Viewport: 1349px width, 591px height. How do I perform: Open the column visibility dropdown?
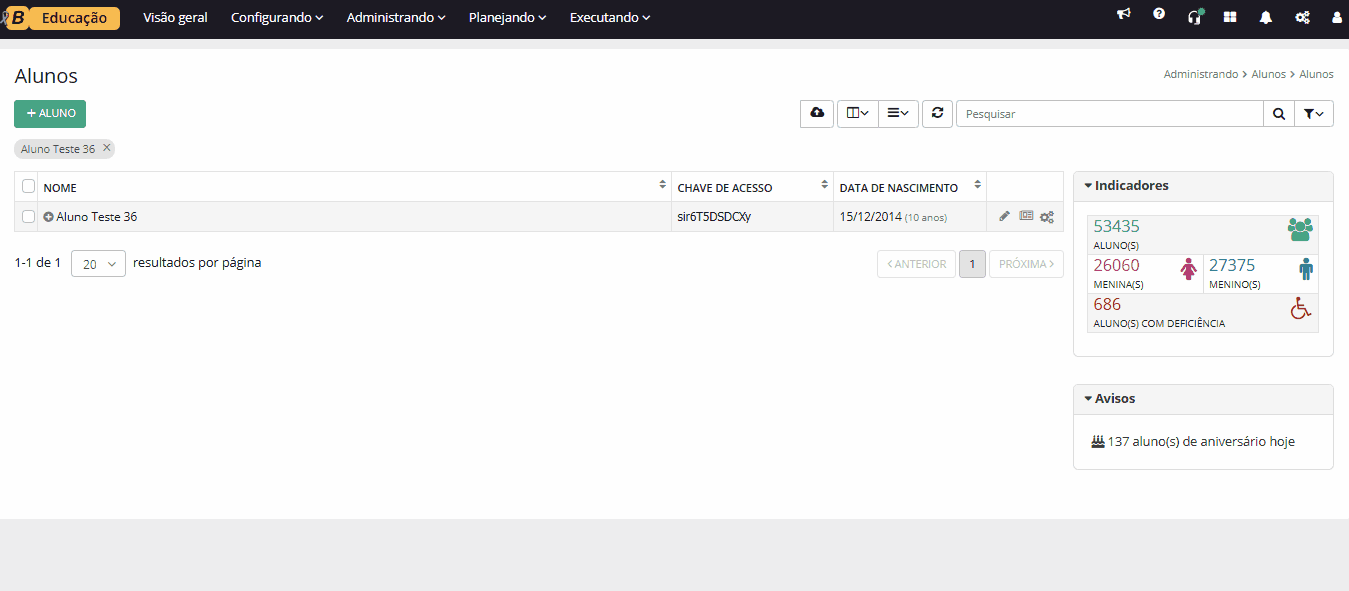[x=857, y=114]
